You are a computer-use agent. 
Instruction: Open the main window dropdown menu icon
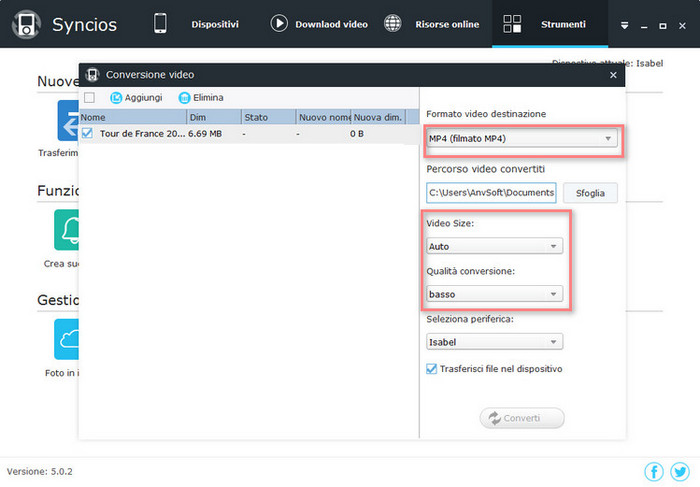[625, 25]
